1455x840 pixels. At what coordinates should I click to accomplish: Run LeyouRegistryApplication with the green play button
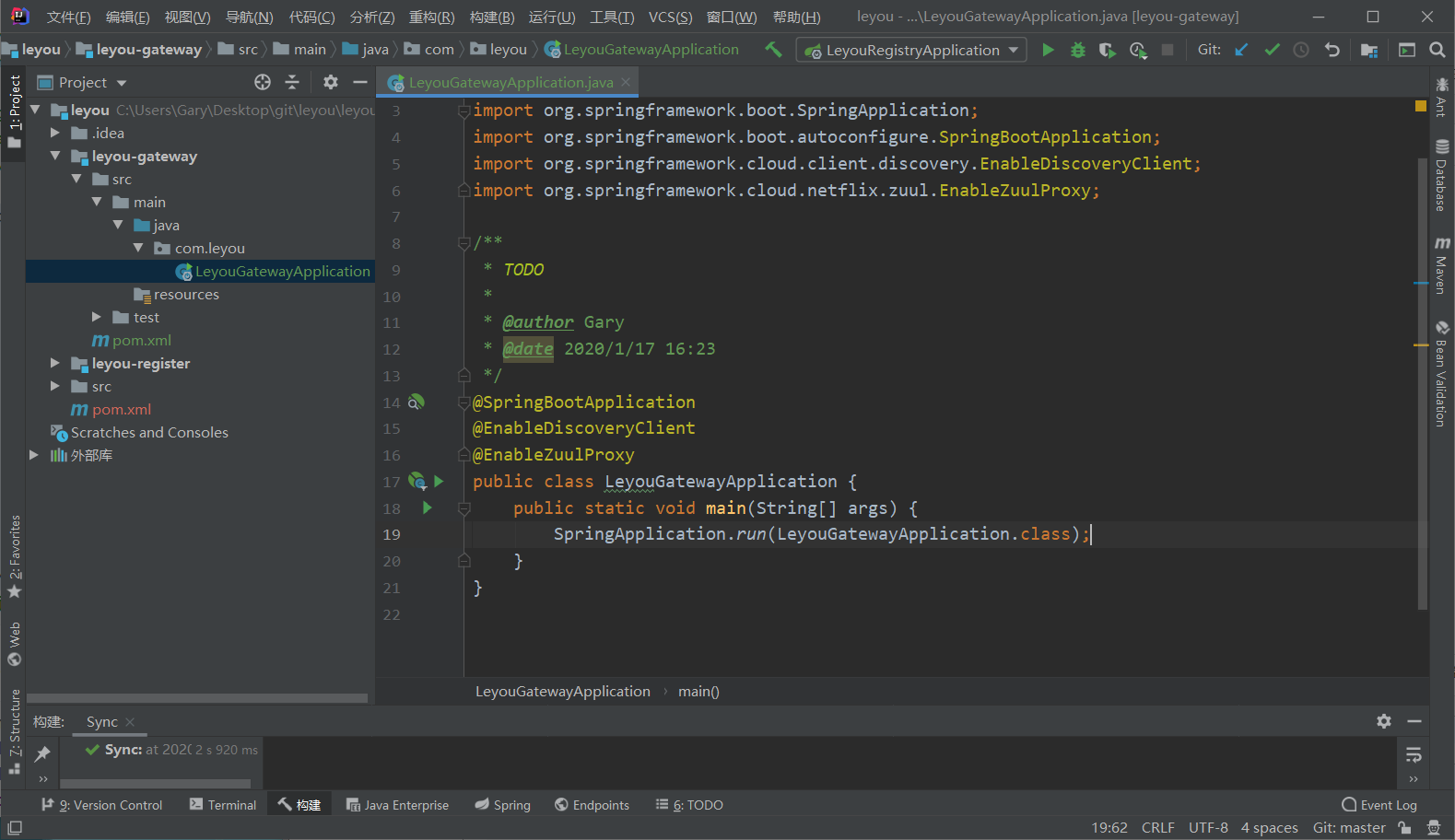pyautogui.click(x=1048, y=50)
